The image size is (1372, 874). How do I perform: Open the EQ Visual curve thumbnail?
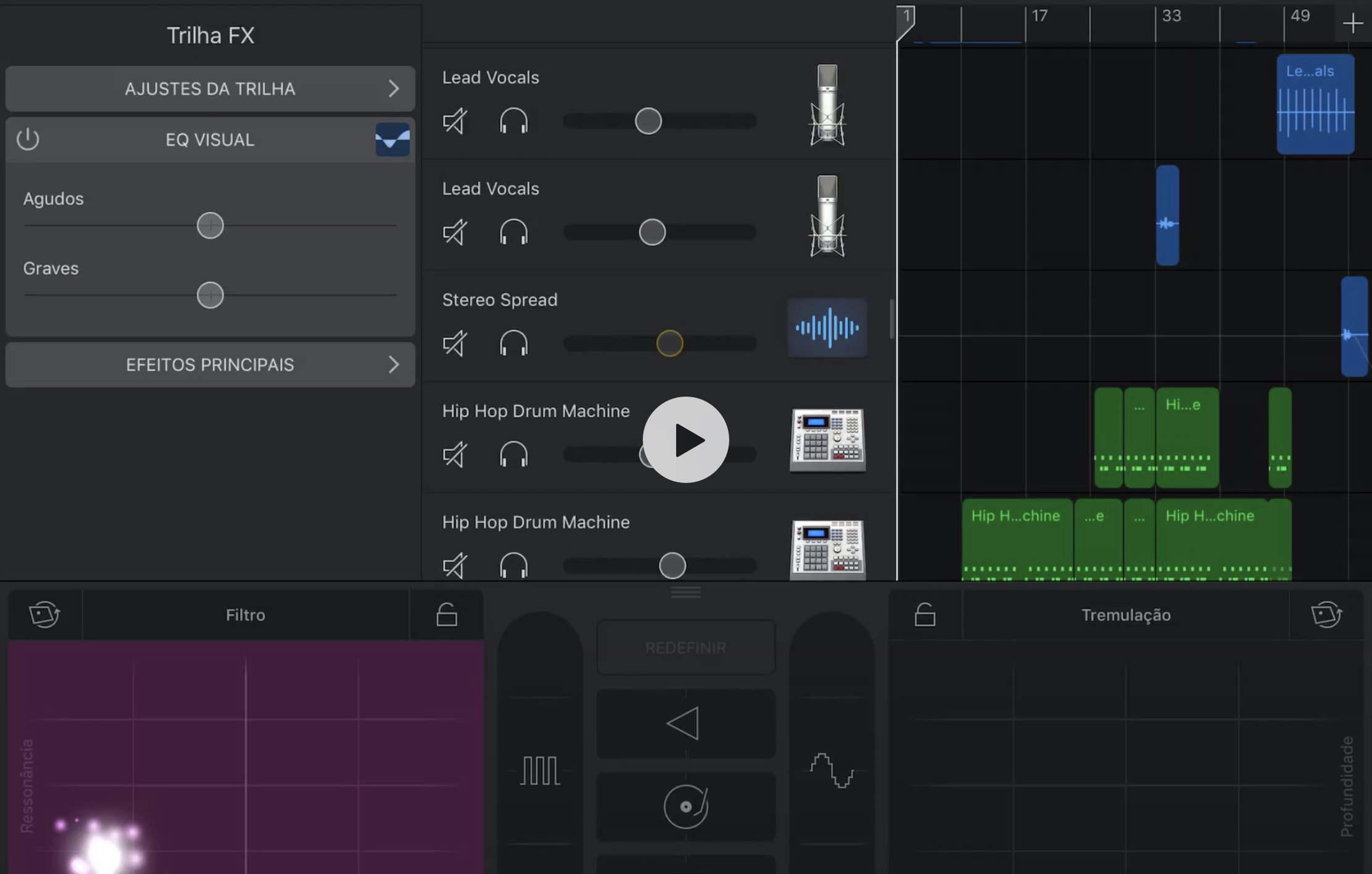coord(392,139)
